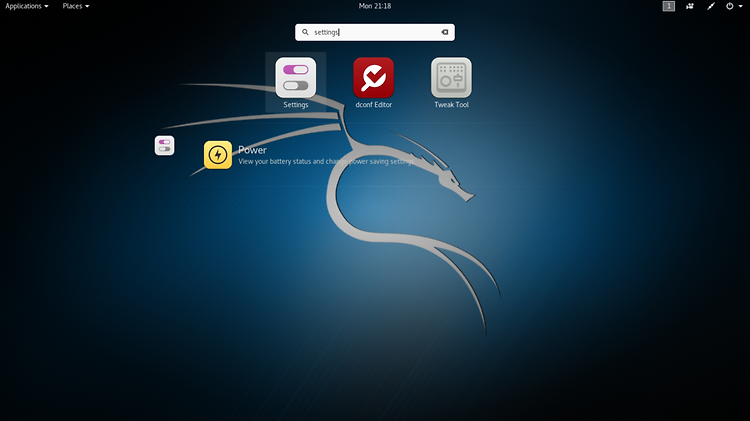The width and height of the screenshot is (750, 421).
Task: Click the small Settings provider icon on left
Action: (x=165, y=145)
